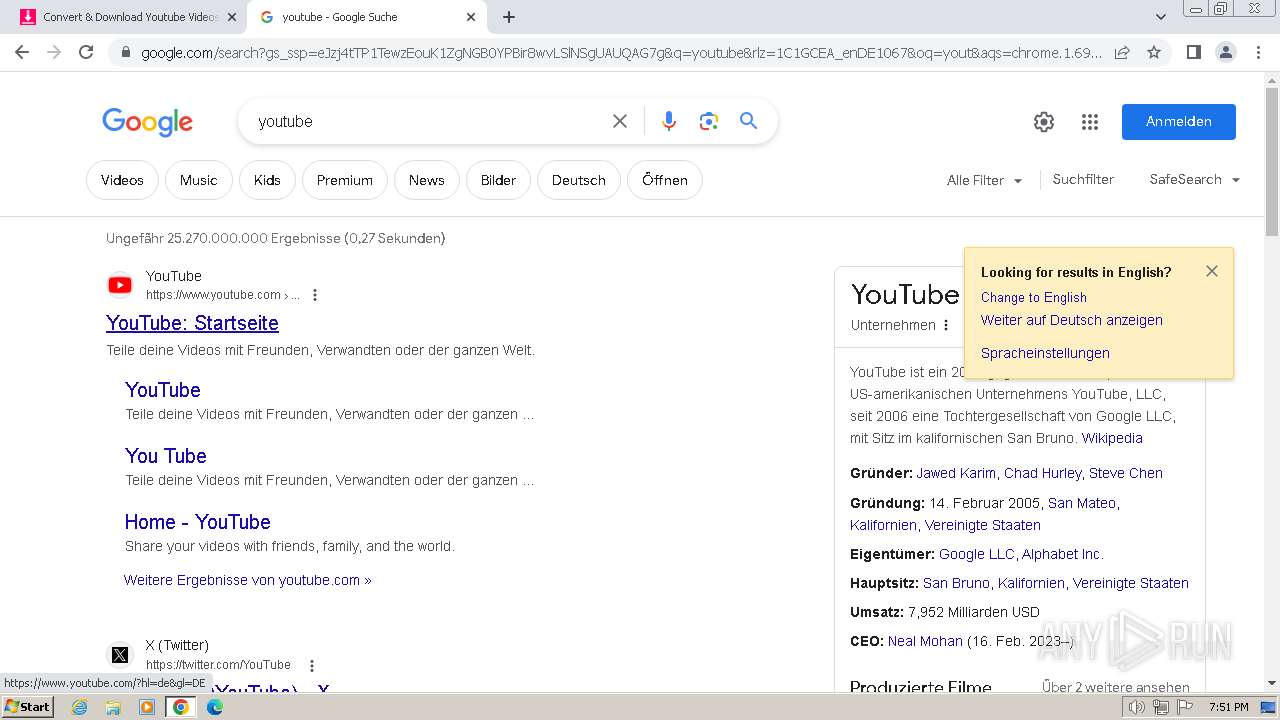Select the Music filter chip
The height and width of the screenshot is (720, 1280).
point(198,180)
